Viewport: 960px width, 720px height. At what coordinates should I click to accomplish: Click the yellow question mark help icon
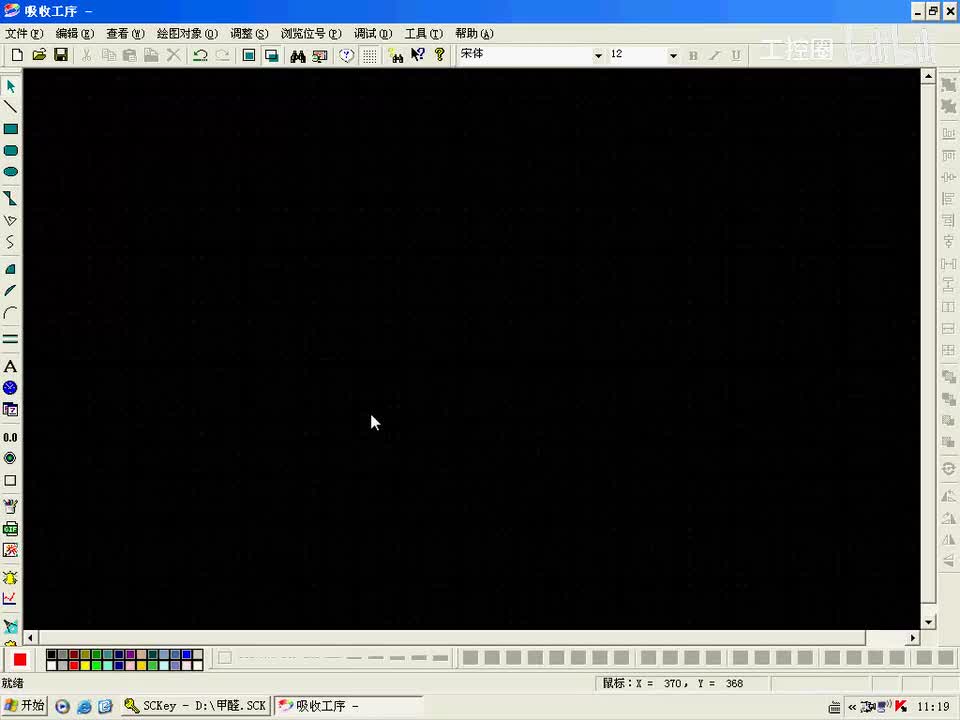pos(440,55)
